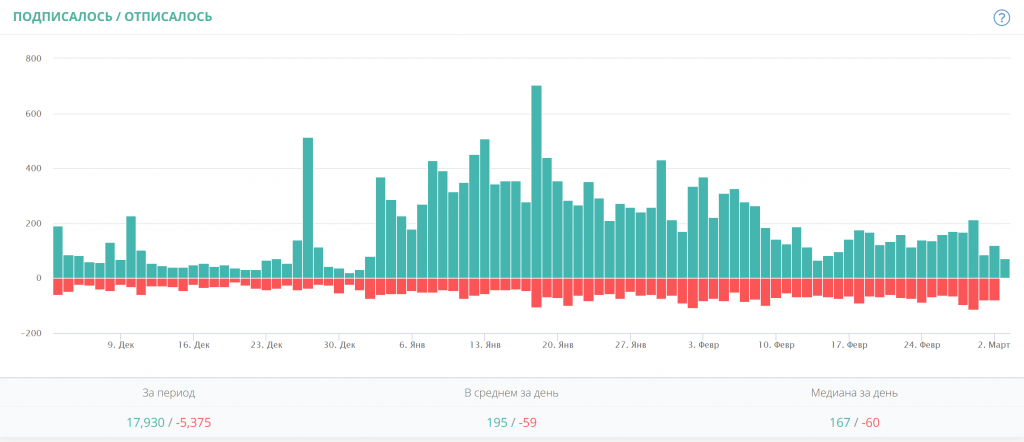Viewport: 1024px width, 442px height.
Task: Select the "3. Февр" x-axis label
Action: pos(703,344)
